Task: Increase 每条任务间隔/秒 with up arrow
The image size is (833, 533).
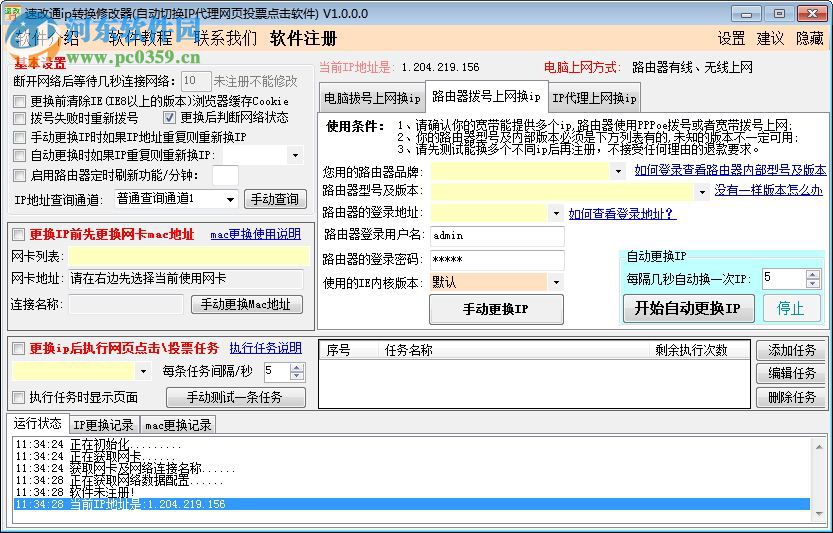Action: click(298, 367)
